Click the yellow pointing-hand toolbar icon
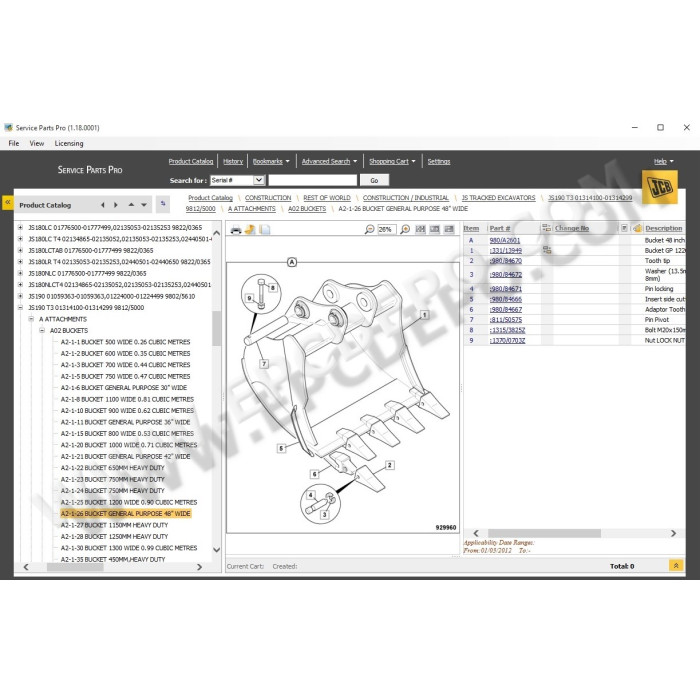The width and height of the screenshot is (700, 700). (x=250, y=229)
